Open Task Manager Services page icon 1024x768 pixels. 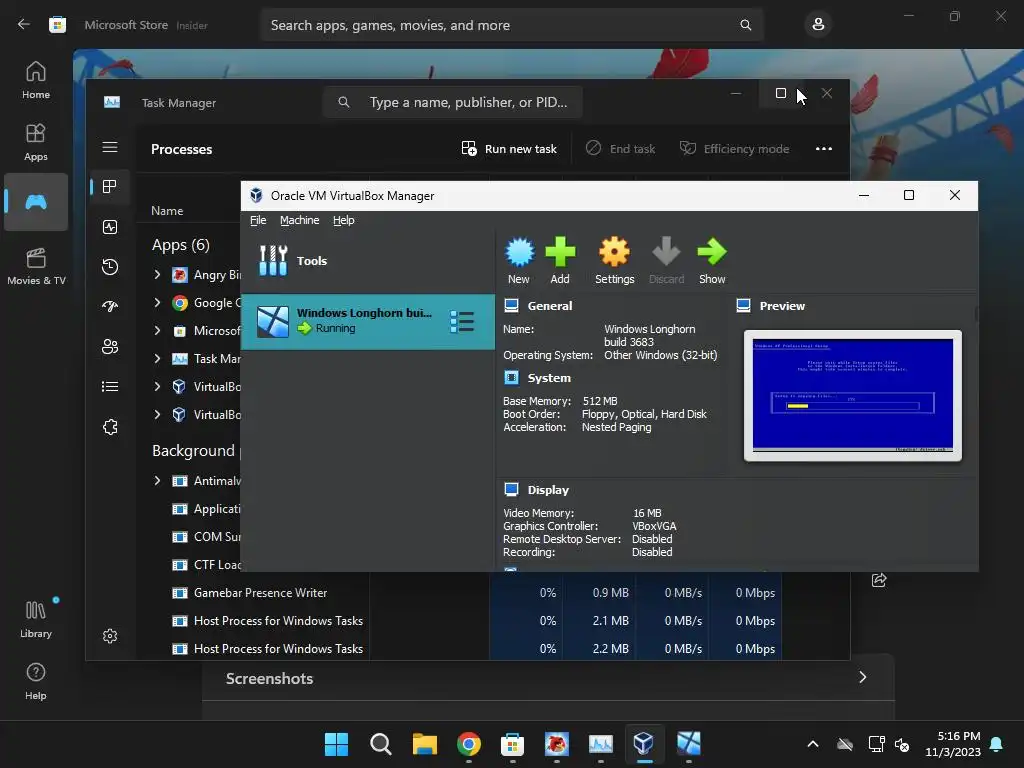[x=110, y=427]
